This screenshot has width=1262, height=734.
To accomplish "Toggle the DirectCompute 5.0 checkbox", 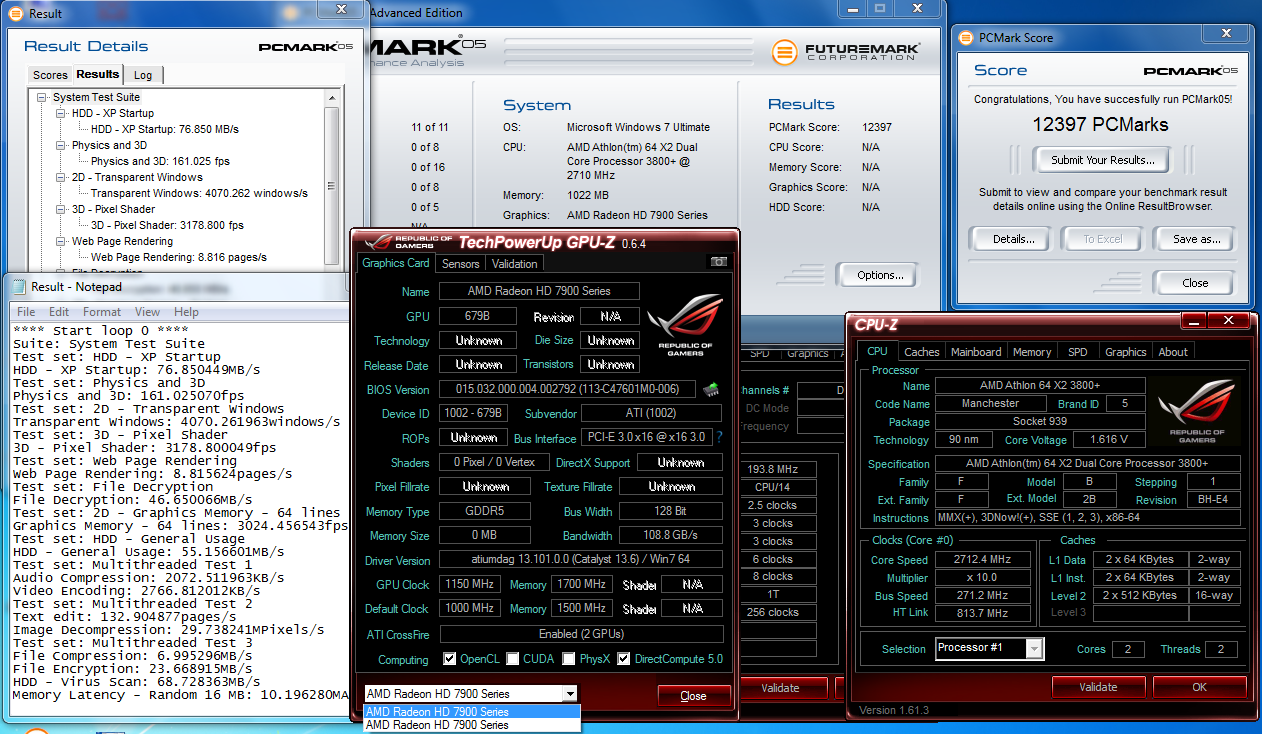I will coord(624,659).
